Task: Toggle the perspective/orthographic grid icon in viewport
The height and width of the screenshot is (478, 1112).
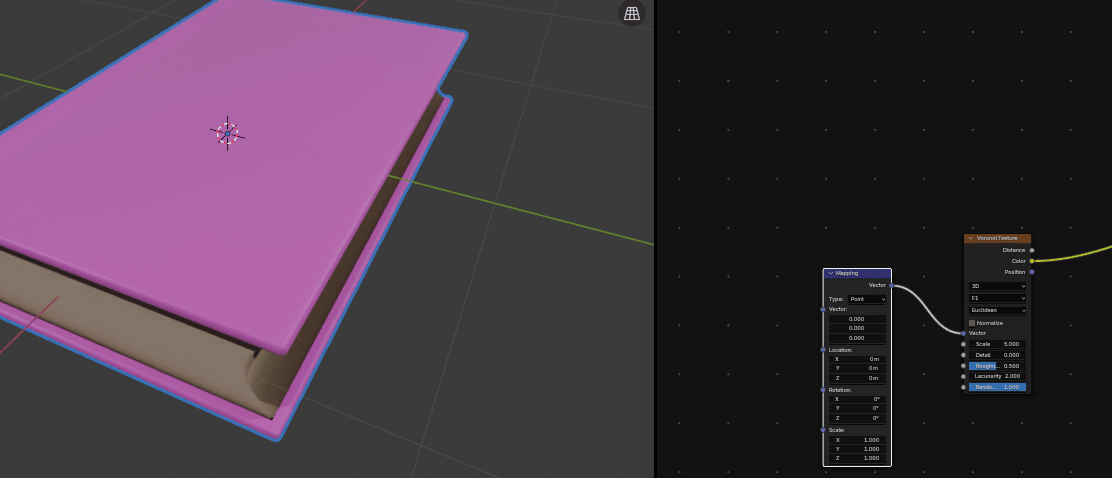Action: tap(631, 14)
